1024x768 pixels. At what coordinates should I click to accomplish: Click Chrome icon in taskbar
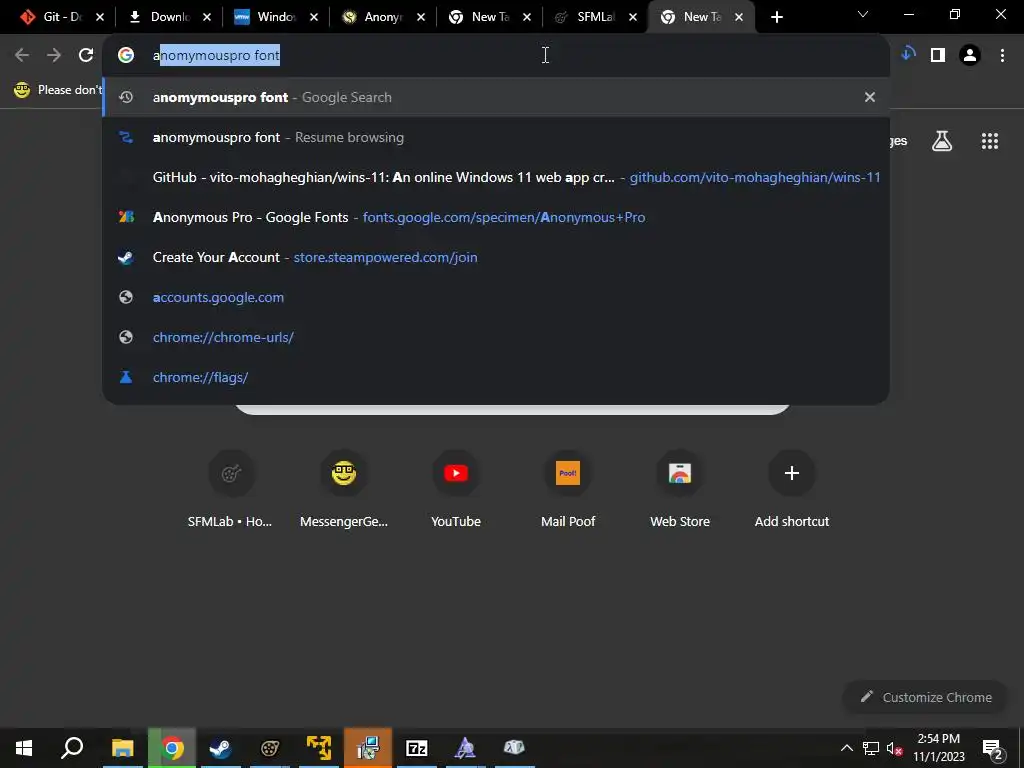[x=172, y=748]
